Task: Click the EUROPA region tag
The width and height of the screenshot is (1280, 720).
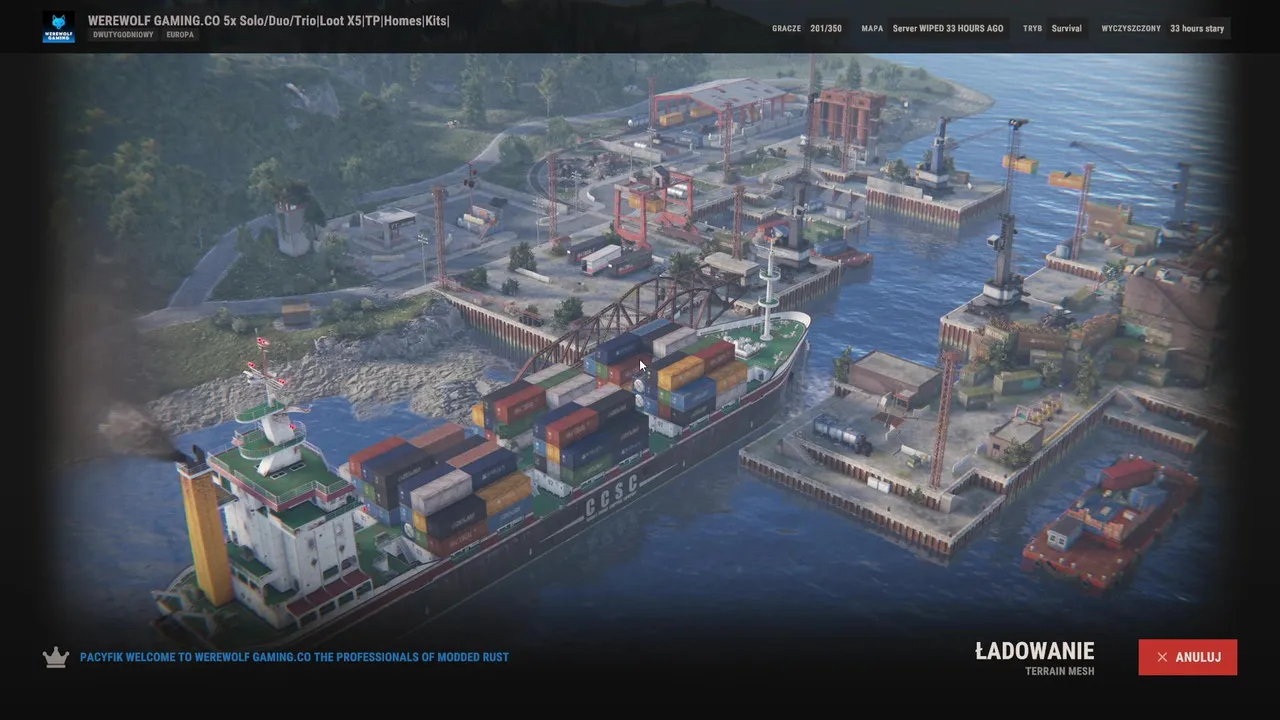Action: point(180,35)
